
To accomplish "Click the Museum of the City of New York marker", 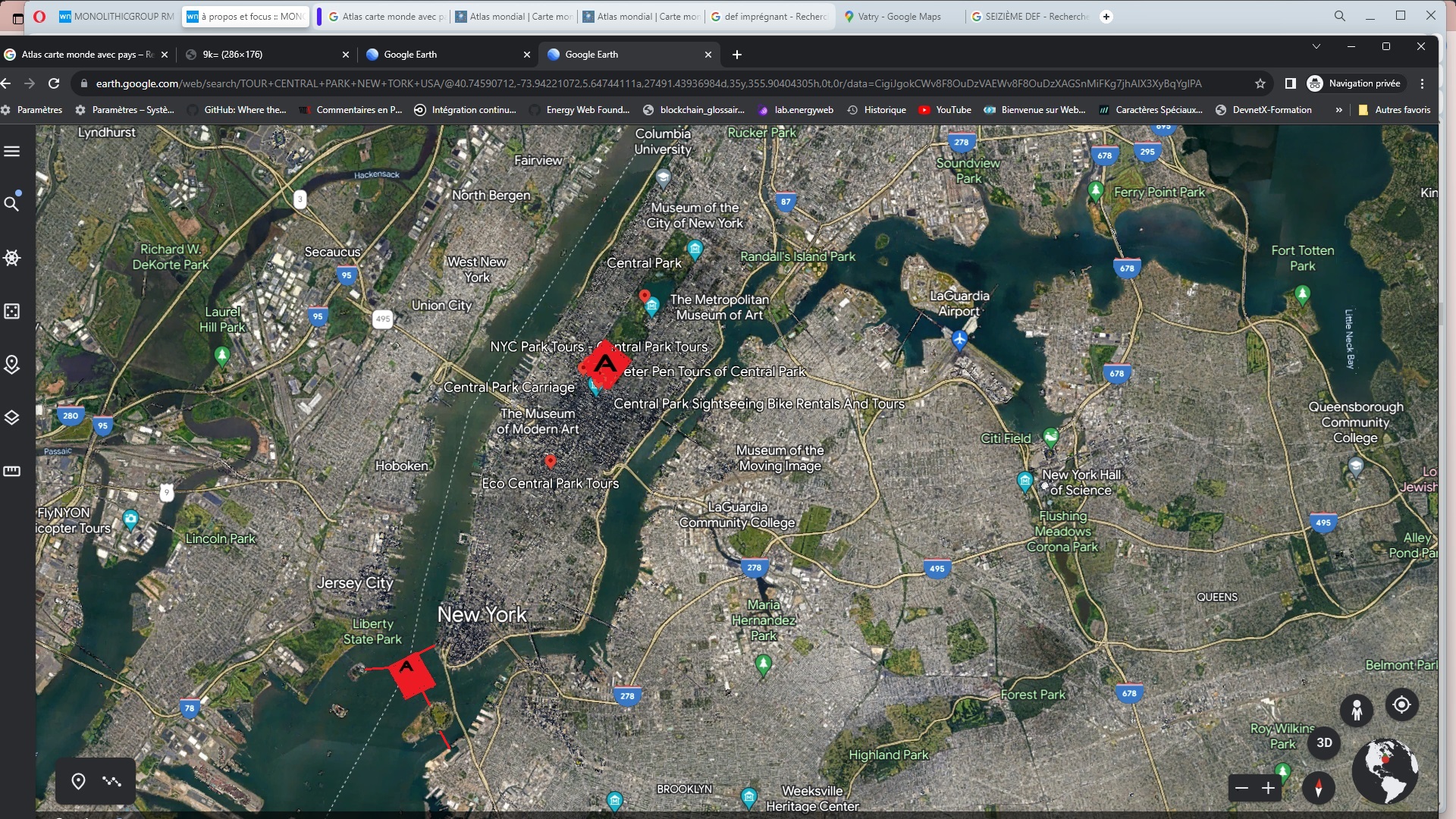I will click(x=695, y=249).
